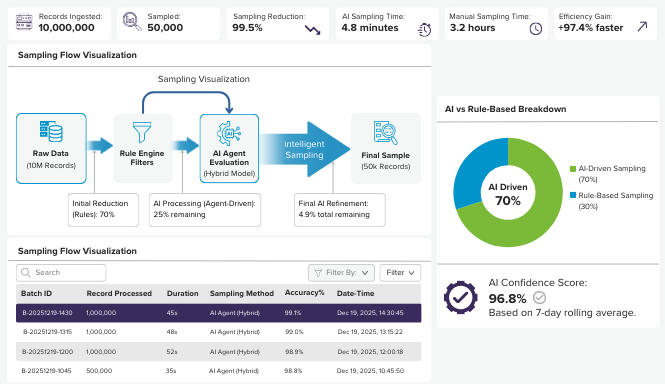The height and width of the screenshot is (384, 665).
Task: Click the AI Processing (Agent-Driven) 25% remaining callout
Action: (x=205, y=210)
